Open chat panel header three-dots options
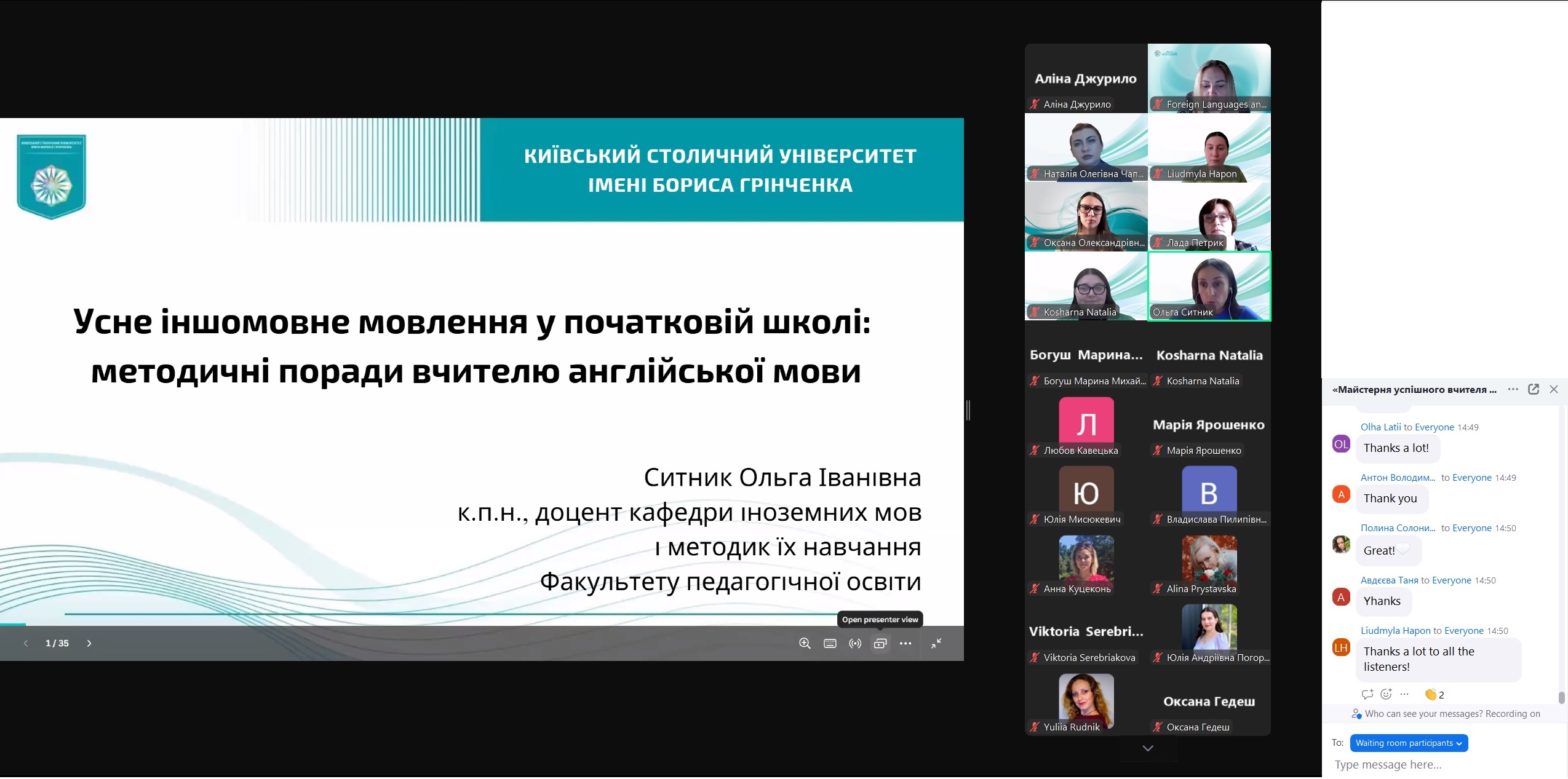Image resolution: width=1568 pixels, height=779 pixels. [1513, 389]
